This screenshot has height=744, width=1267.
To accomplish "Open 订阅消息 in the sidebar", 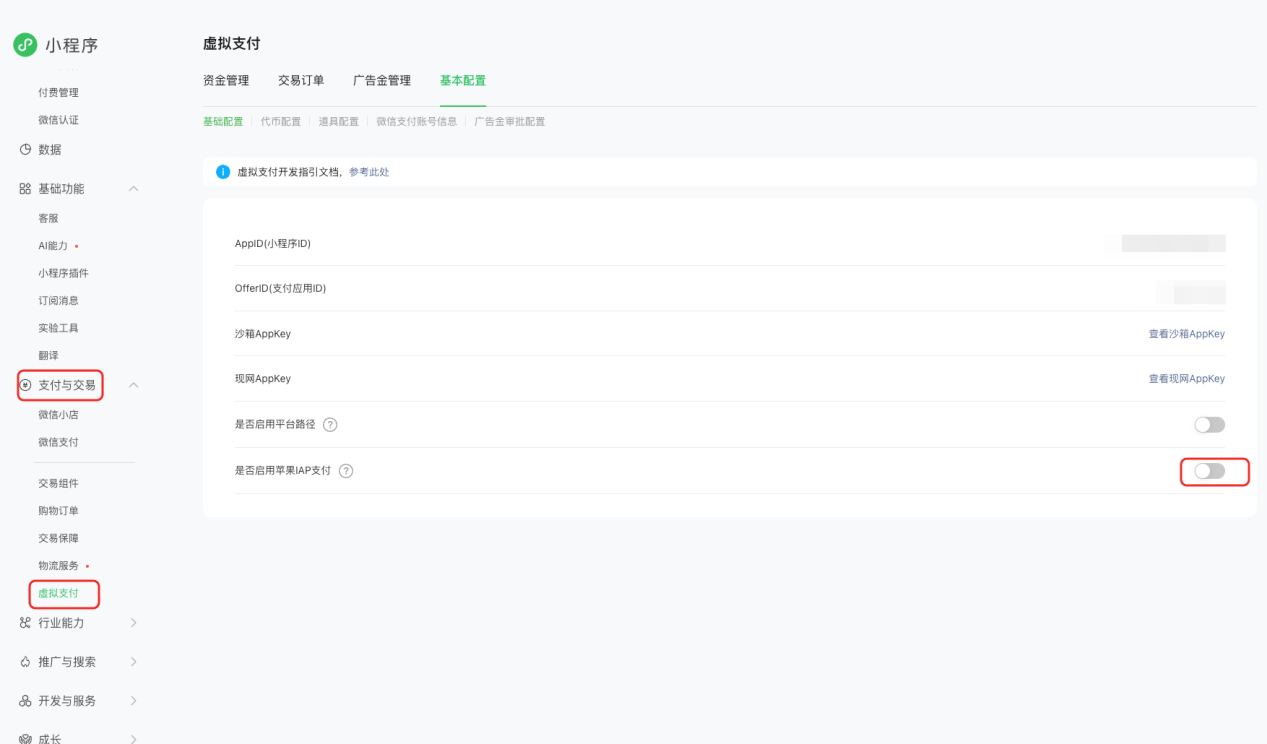I will click(x=59, y=301).
